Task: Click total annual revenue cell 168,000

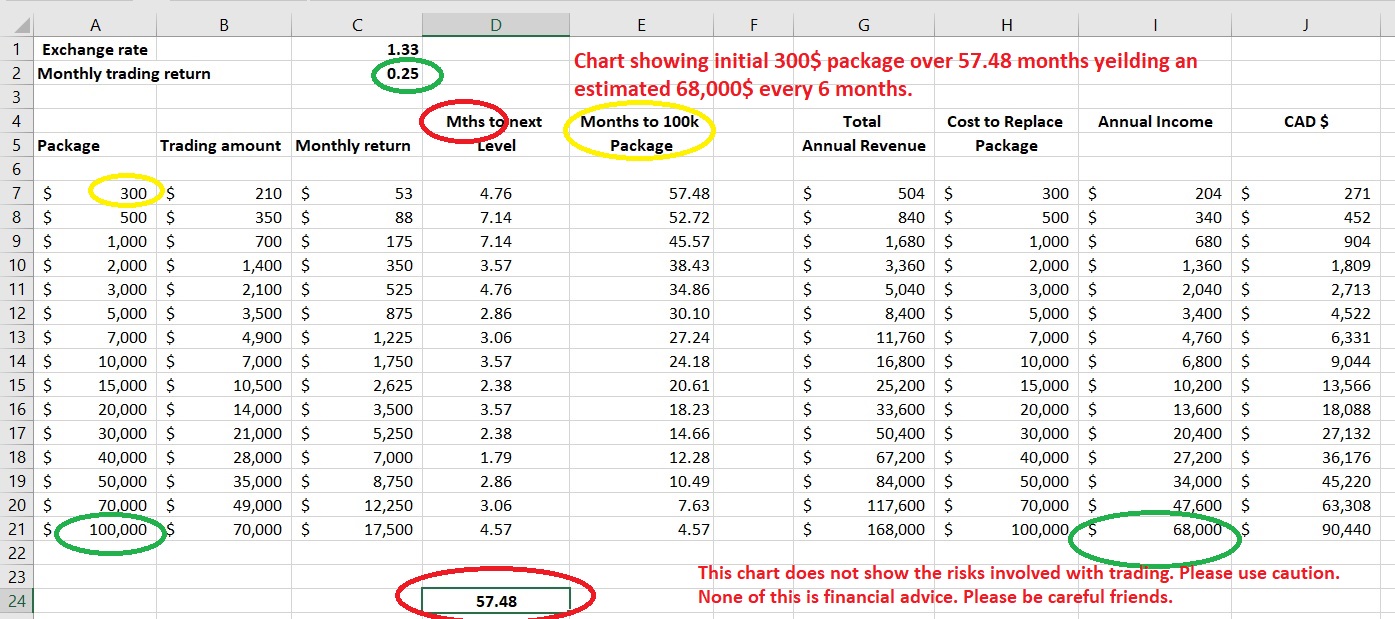Action: (863, 529)
